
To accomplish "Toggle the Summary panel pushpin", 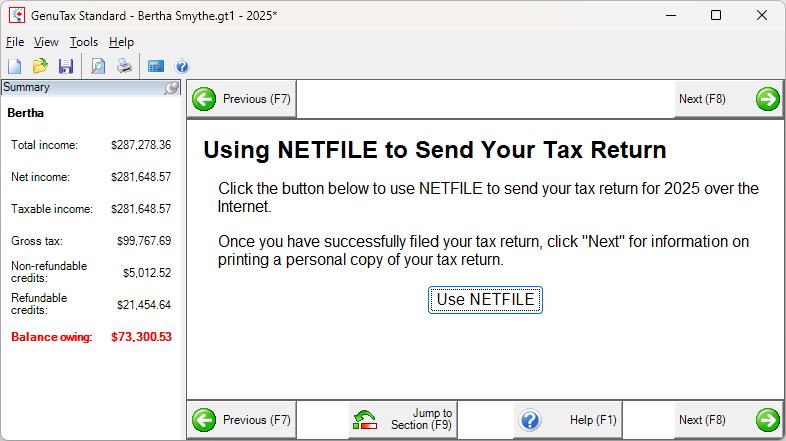I will tap(172, 88).
